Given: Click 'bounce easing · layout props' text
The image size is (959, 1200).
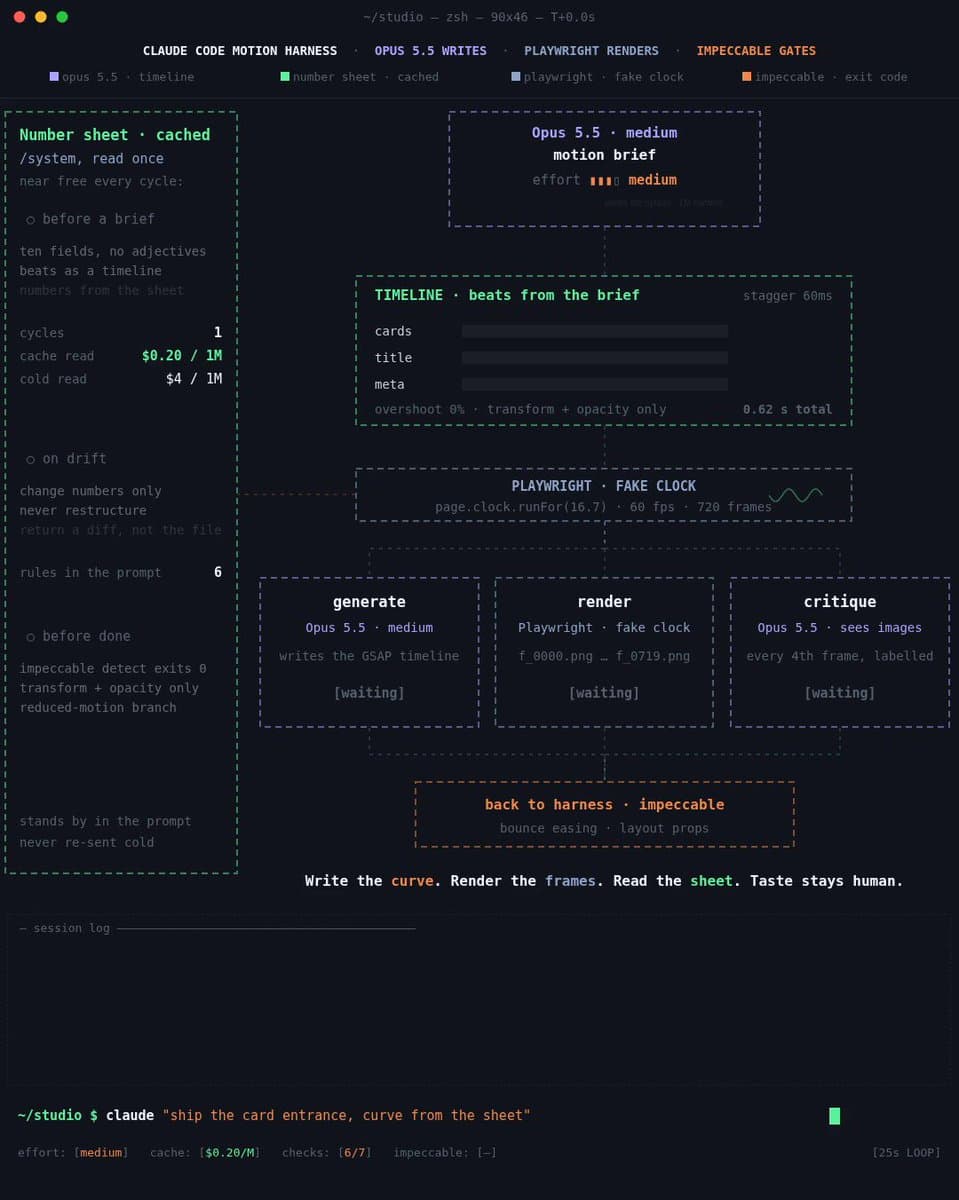Looking at the screenshot, I should (604, 828).
